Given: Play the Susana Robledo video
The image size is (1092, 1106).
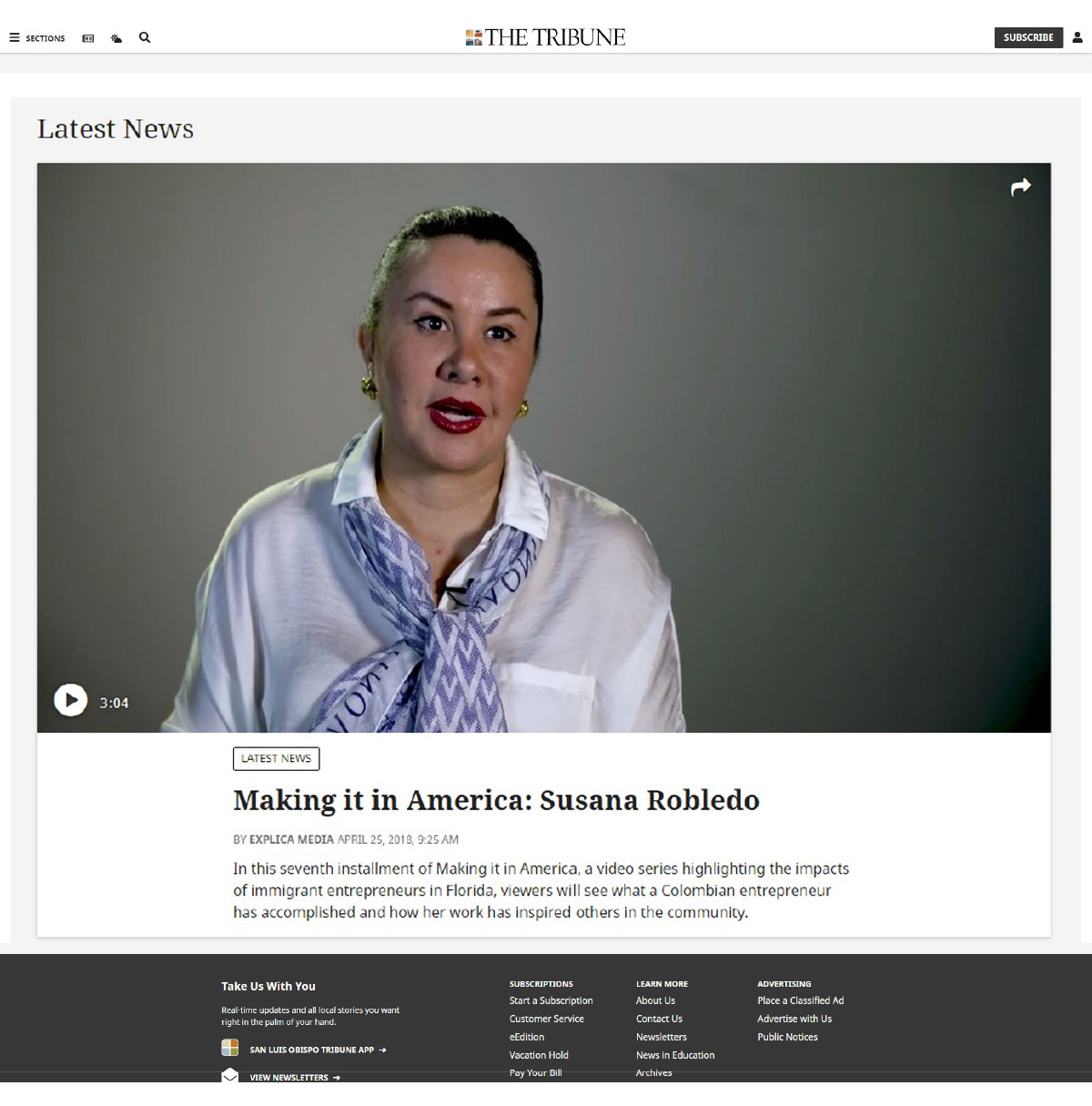Looking at the screenshot, I should pyautogui.click(x=70, y=700).
